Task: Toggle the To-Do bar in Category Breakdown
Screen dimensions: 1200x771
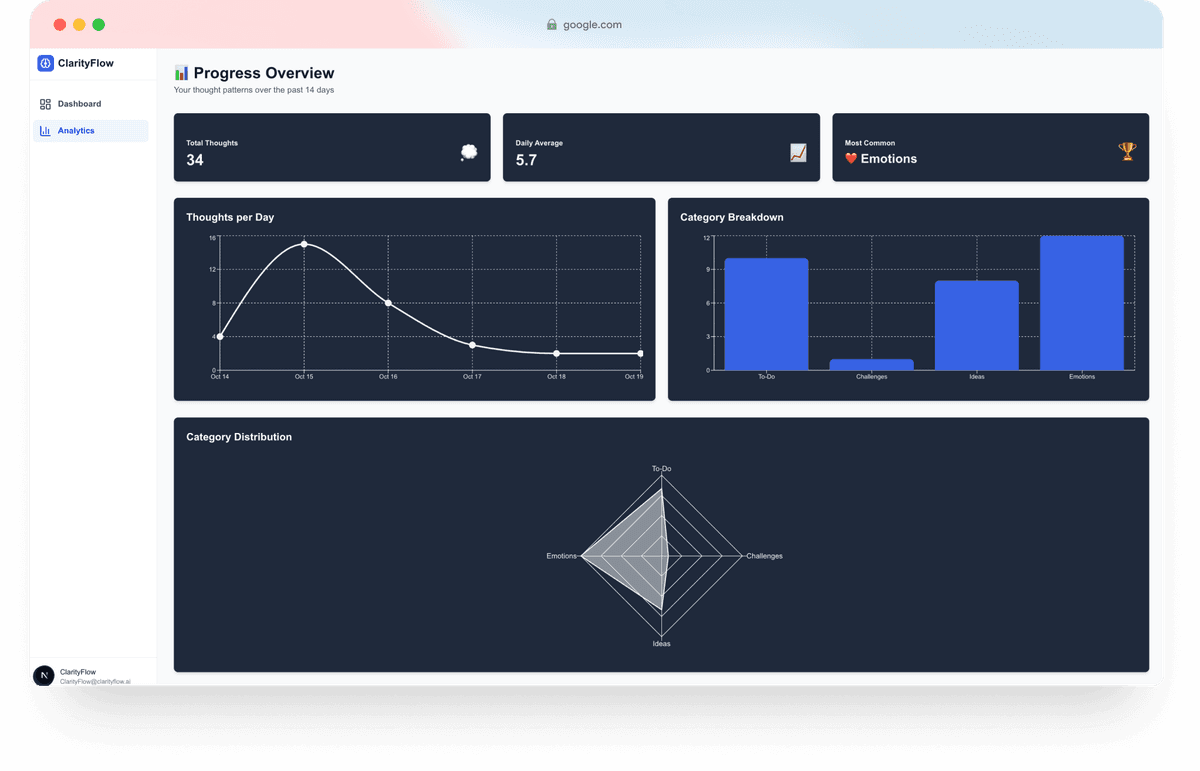Action: 765,312
